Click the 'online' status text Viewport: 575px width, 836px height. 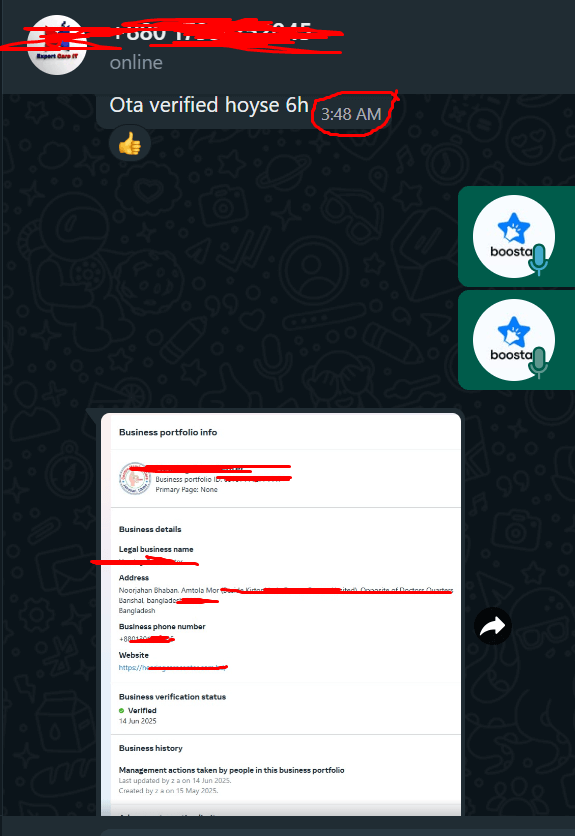coord(136,62)
